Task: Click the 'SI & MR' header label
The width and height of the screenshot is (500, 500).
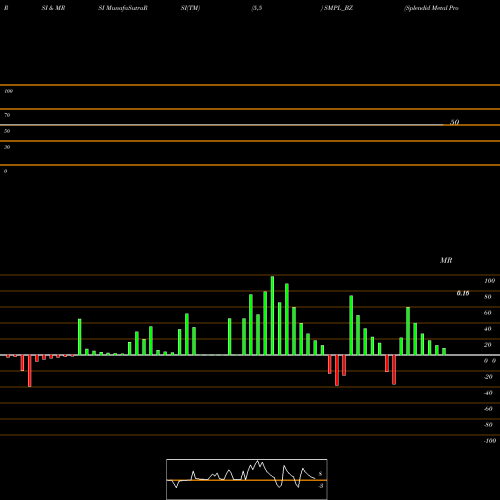Action: click(53, 8)
